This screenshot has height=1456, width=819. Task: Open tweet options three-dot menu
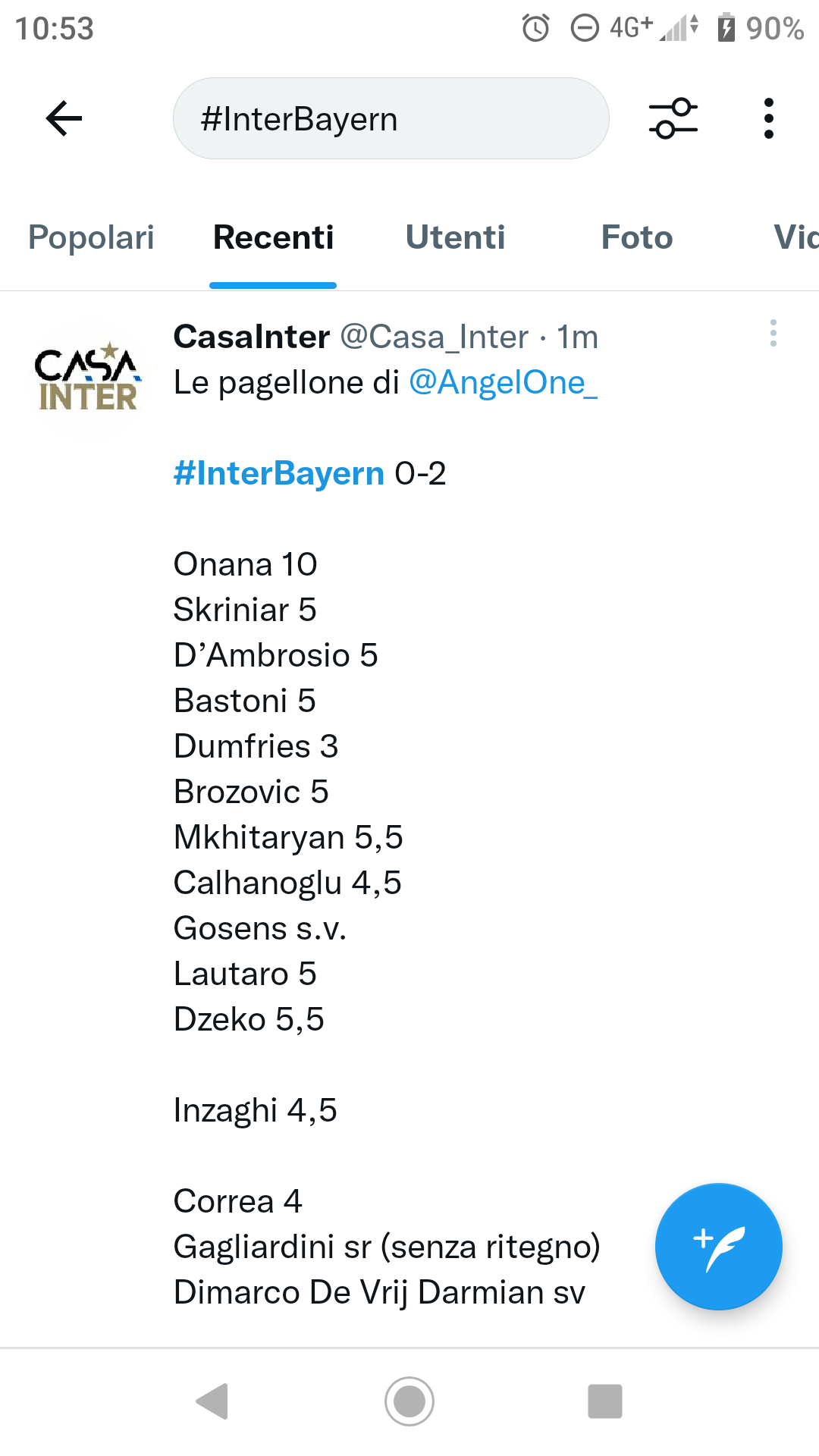click(x=773, y=333)
